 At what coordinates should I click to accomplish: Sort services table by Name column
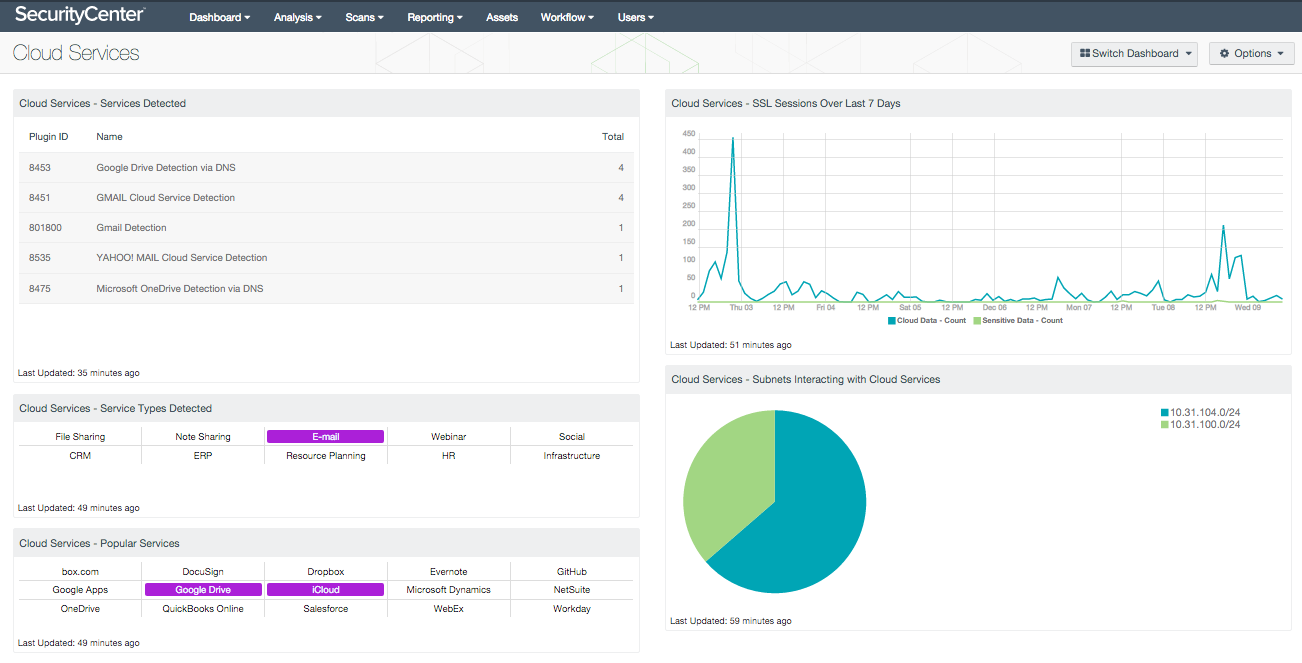click(109, 137)
